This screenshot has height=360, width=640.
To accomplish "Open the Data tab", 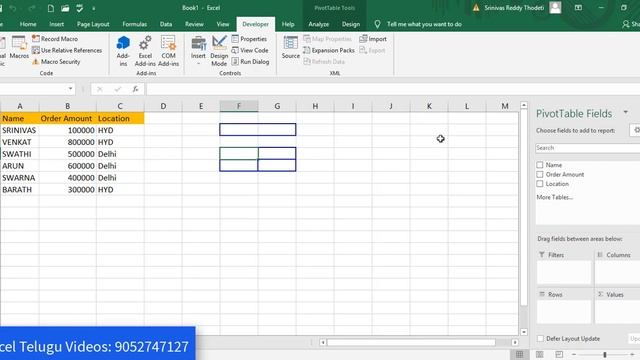I will click(x=166, y=24).
